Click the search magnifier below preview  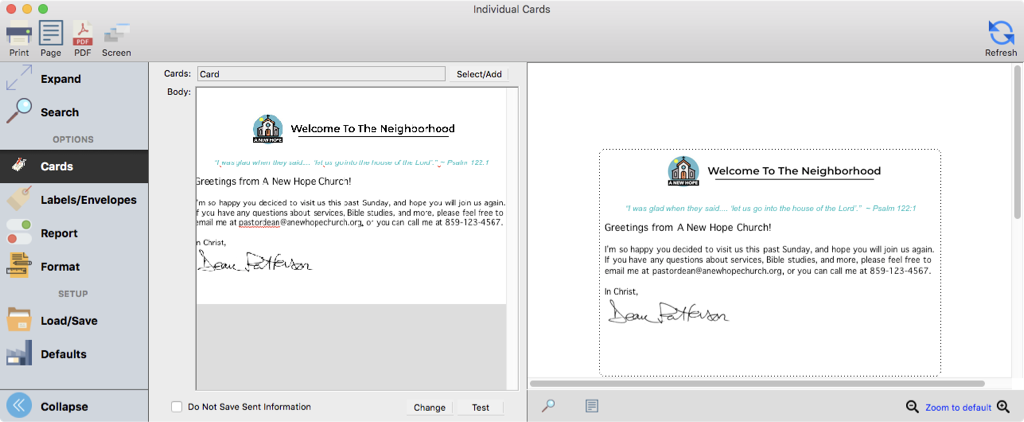[548, 406]
